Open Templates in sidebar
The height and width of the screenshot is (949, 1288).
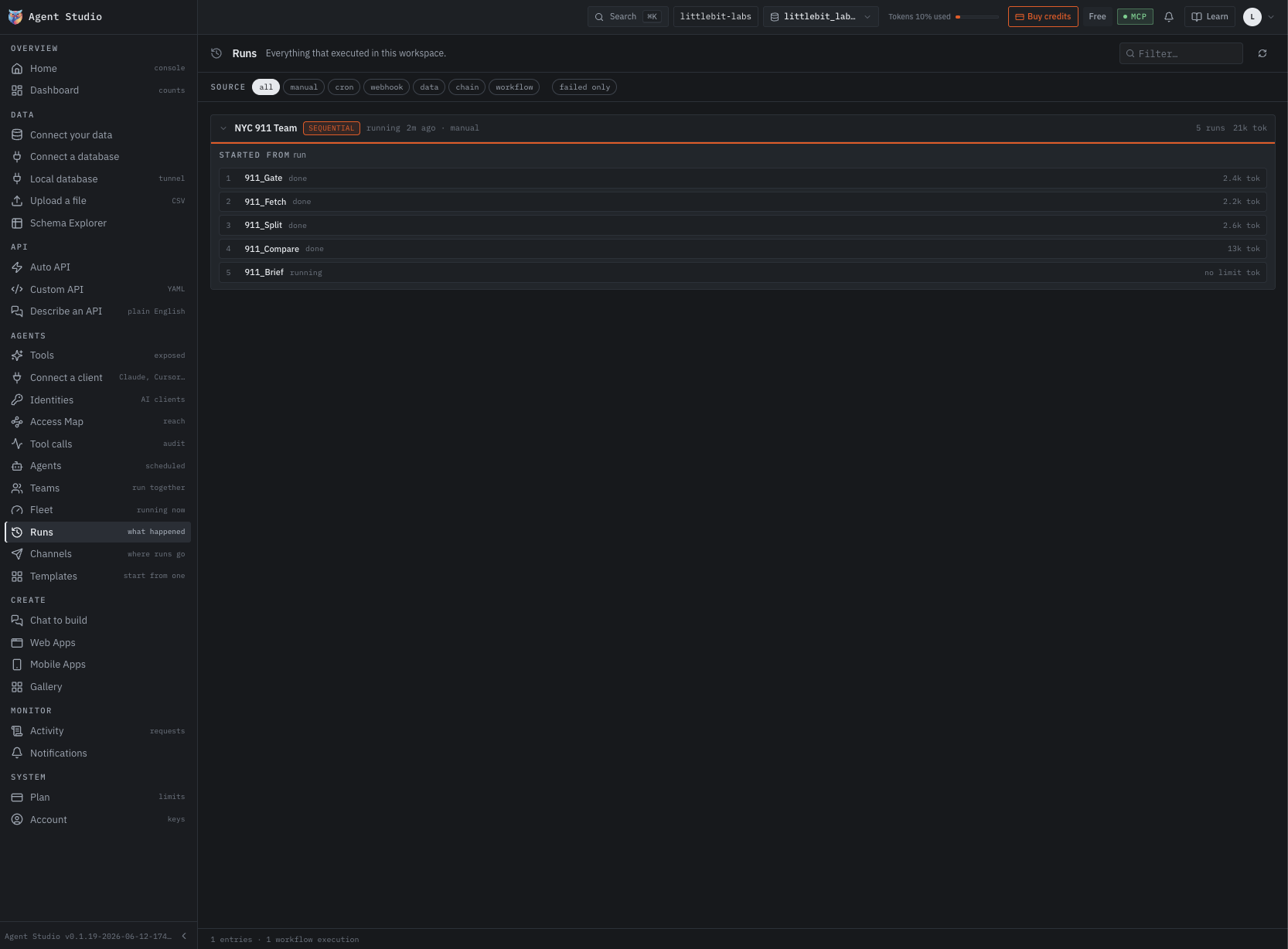(x=98, y=577)
